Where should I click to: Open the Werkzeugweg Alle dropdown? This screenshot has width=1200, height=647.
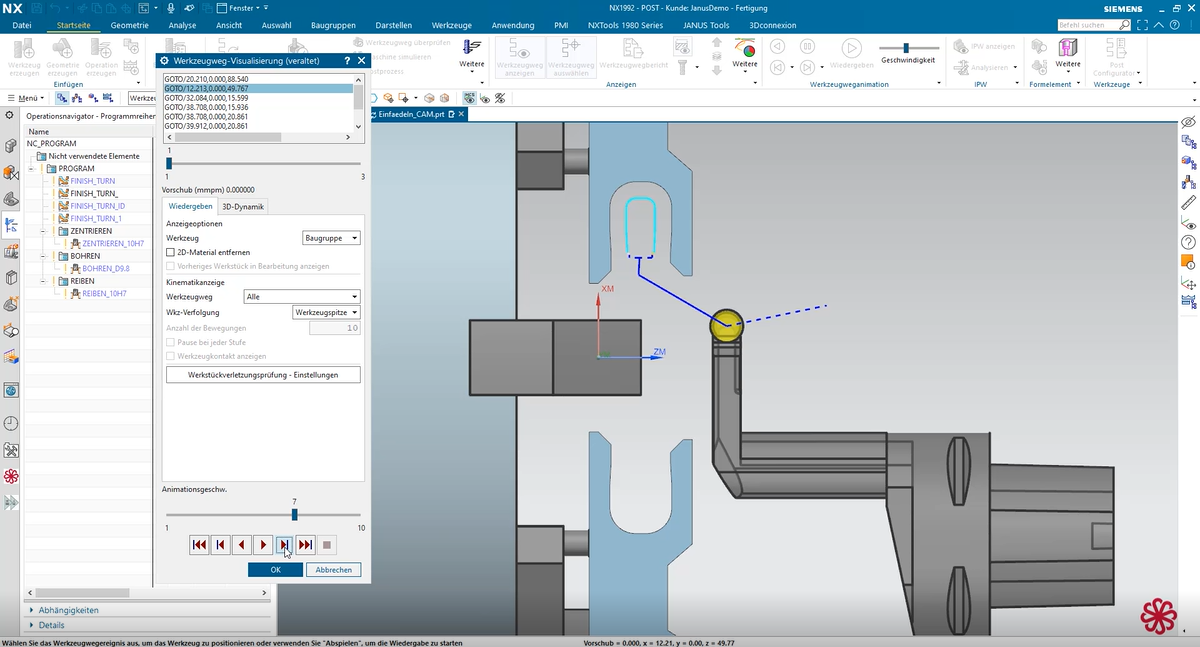click(302, 297)
